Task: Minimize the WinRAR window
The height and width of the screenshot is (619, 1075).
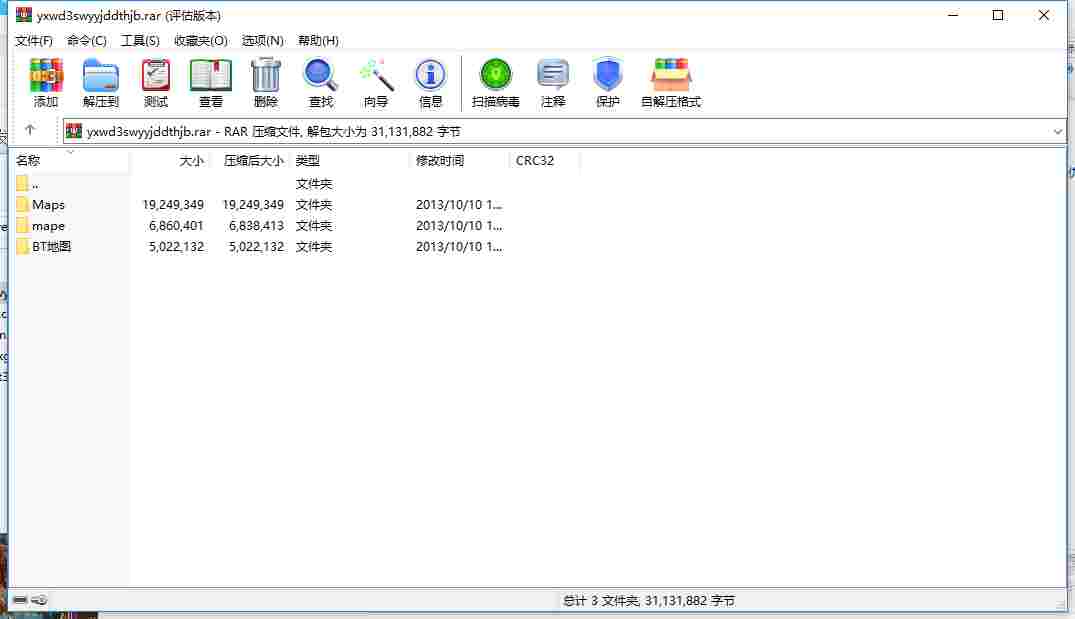Action: coord(953,14)
